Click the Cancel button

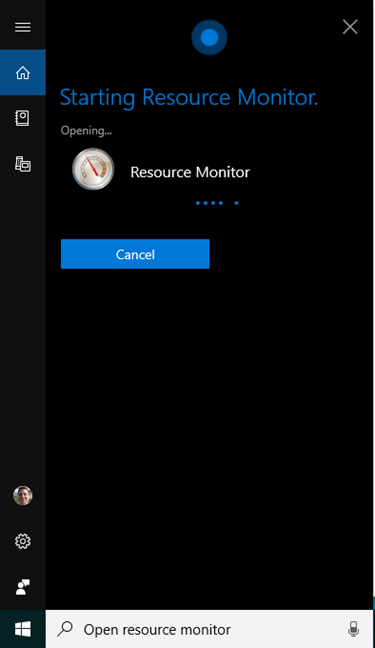(135, 254)
